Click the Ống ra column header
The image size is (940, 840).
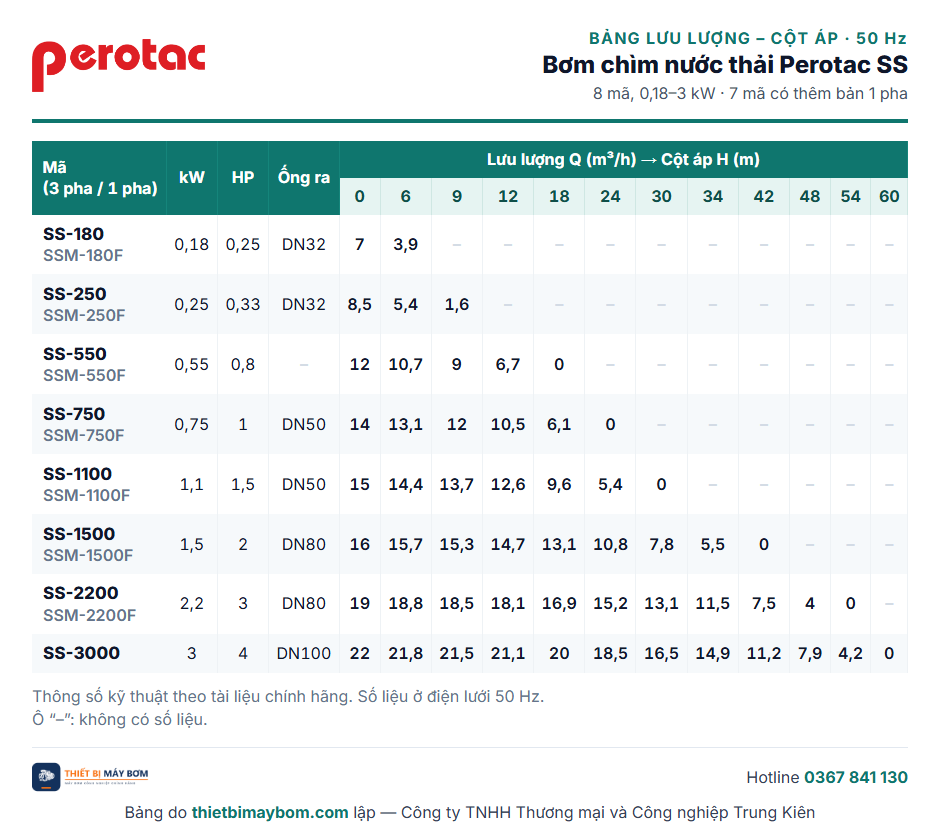coord(304,177)
